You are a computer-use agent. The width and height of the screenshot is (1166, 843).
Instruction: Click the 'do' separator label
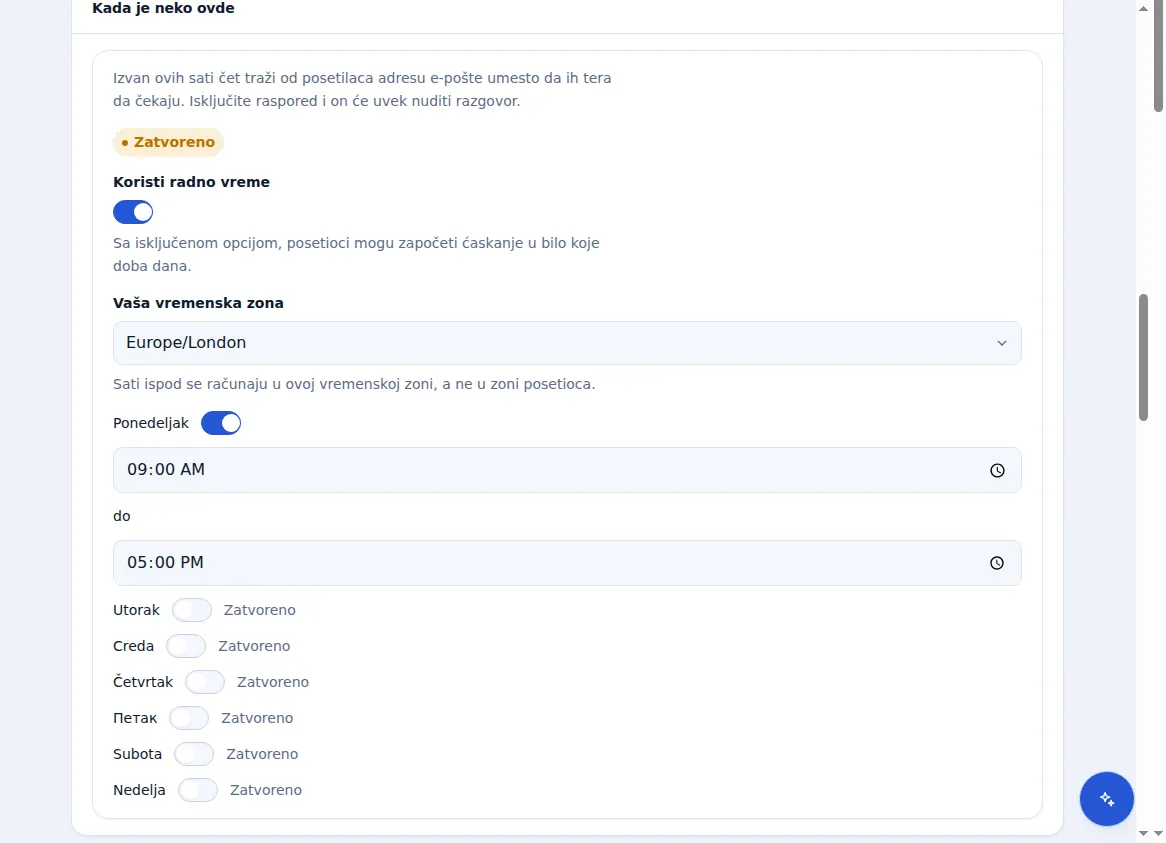tap(121, 516)
